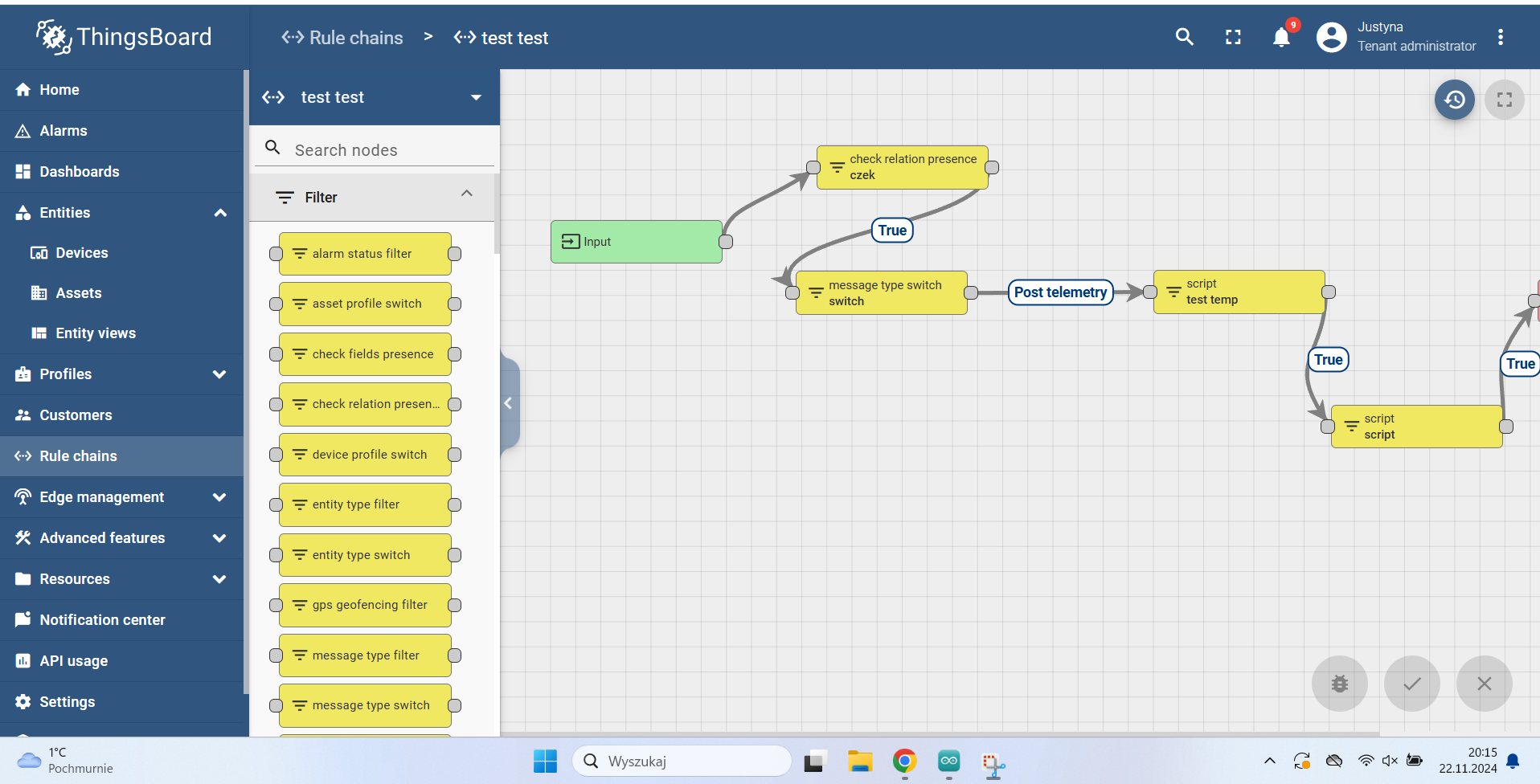Open Alarms in sidebar
Image resolution: width=1540 pixels, height=784 pixels.
click(121, 131)
